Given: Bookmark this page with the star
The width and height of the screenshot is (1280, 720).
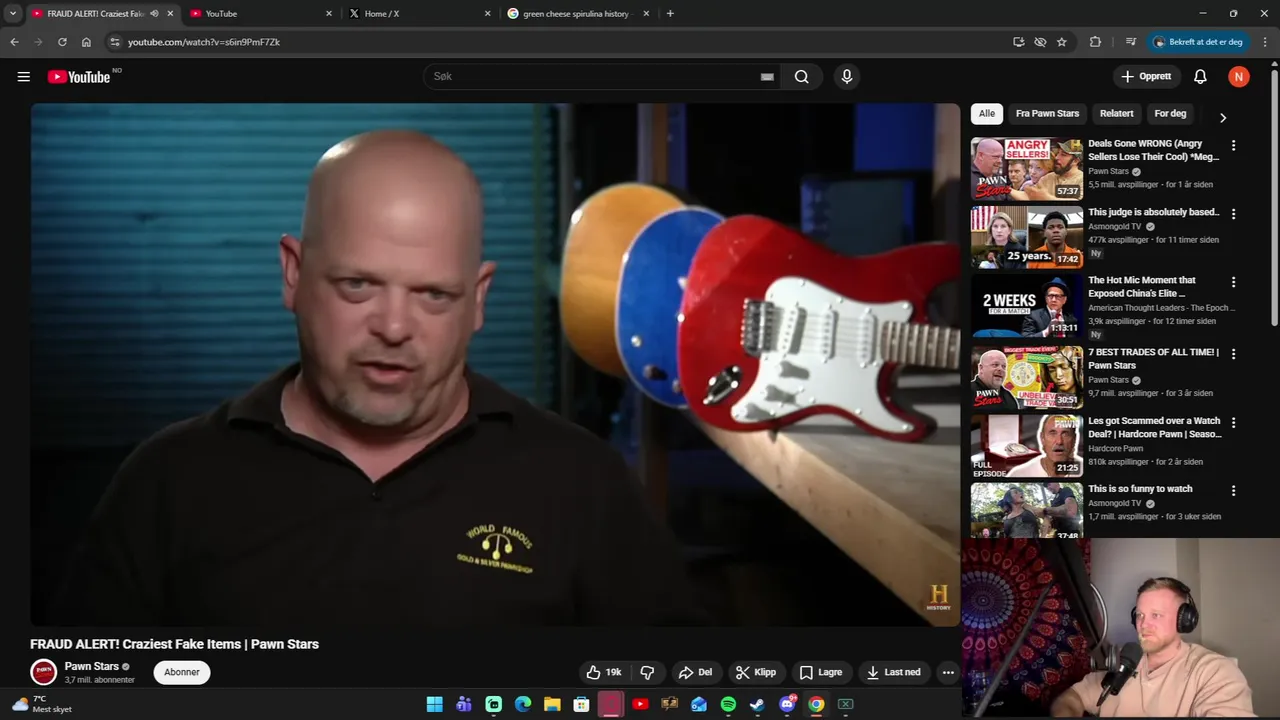Looking at the screenshot, I should (x=1062, y=42).
